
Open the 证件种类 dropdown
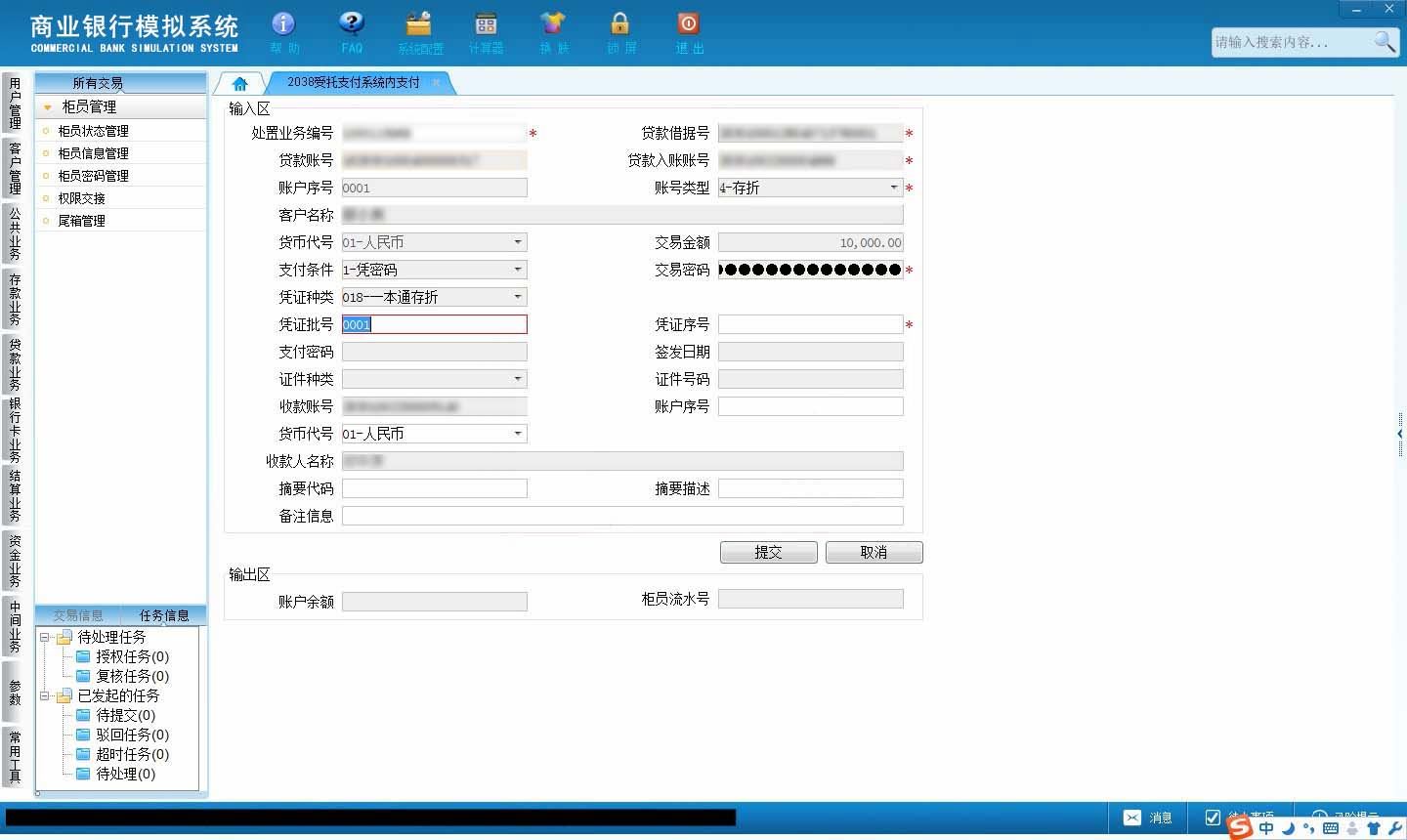click(x=518, y=379)
